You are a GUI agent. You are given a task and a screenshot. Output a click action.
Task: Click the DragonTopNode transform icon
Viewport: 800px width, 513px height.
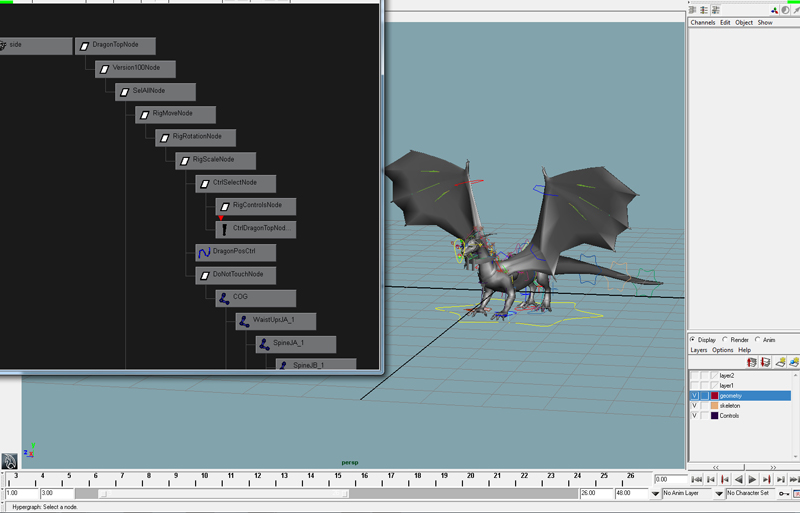[84, 46]
